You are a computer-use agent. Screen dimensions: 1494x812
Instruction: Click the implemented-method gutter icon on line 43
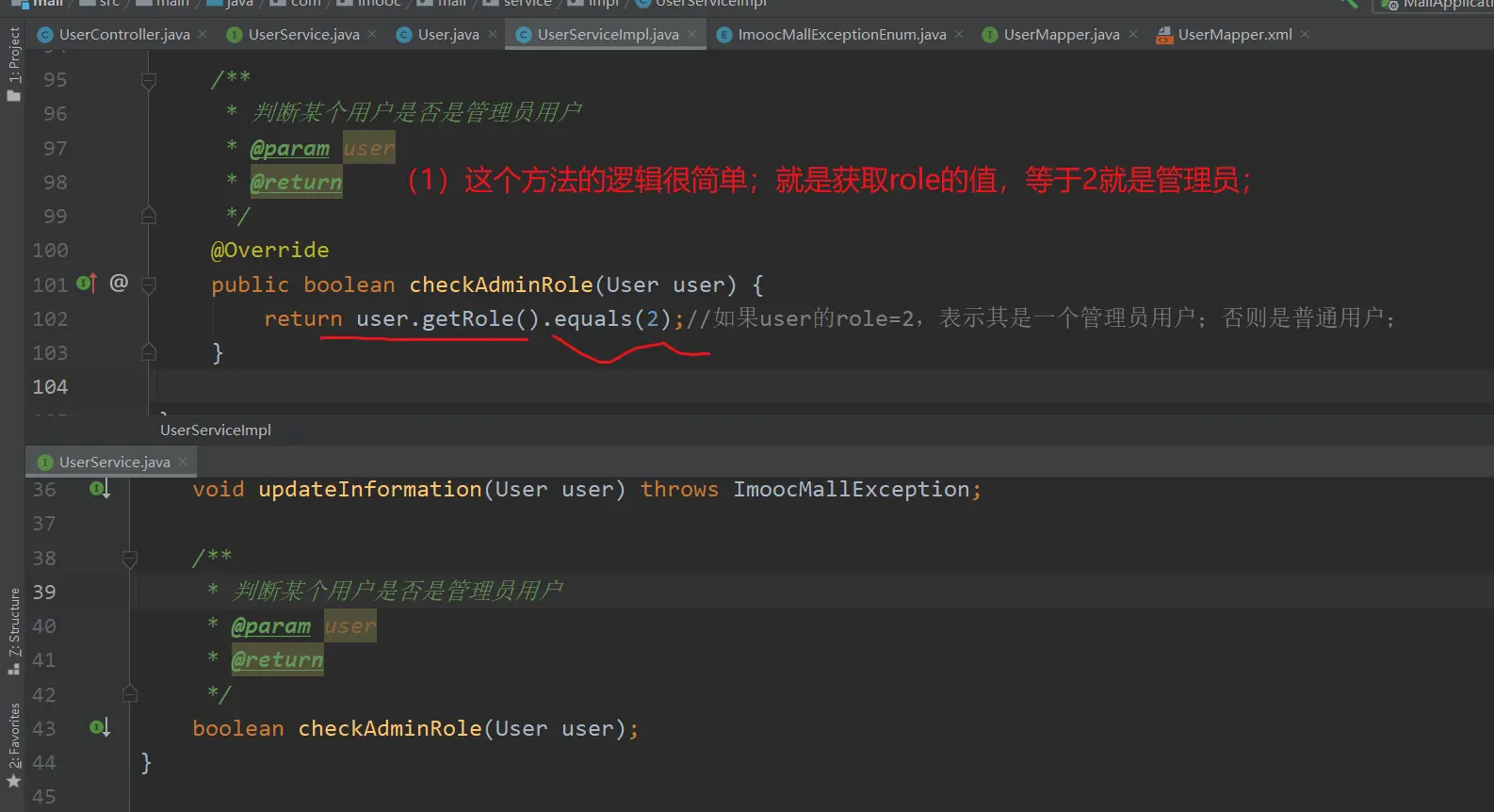[x=100, y=727]
